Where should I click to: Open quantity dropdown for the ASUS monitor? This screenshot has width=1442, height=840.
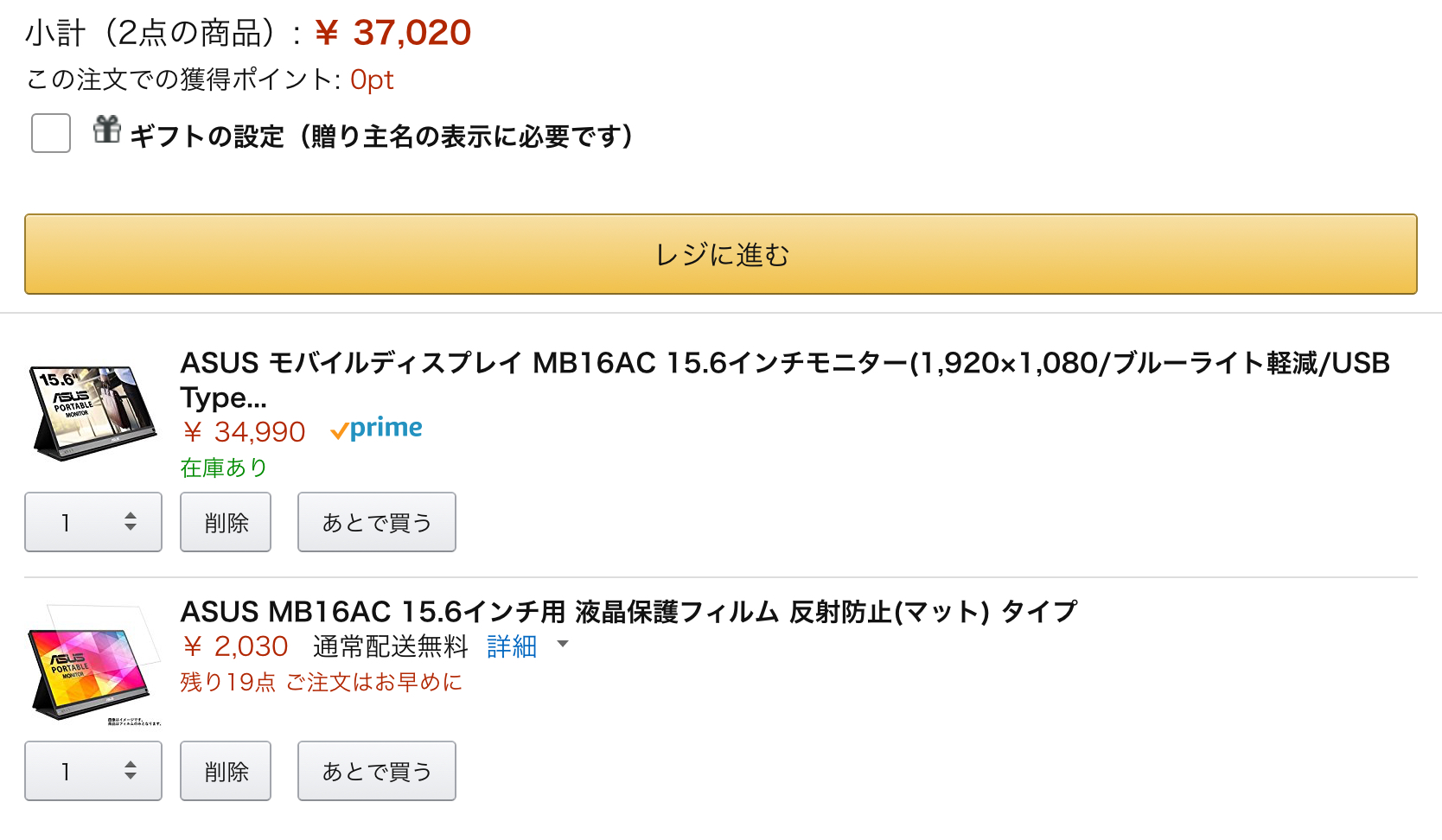coord(93,522)
